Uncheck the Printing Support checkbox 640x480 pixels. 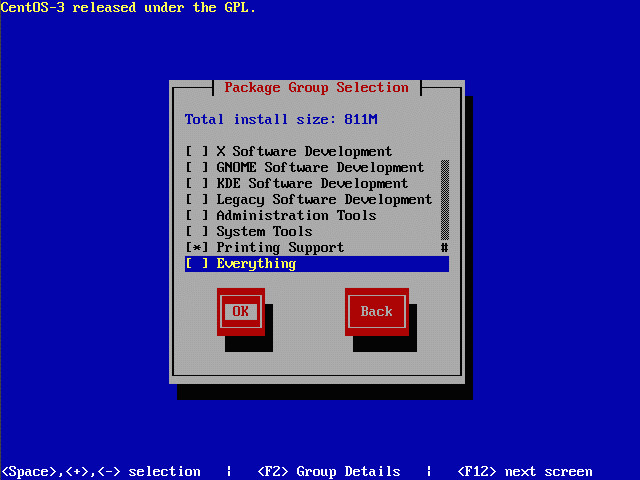[197, 247]
